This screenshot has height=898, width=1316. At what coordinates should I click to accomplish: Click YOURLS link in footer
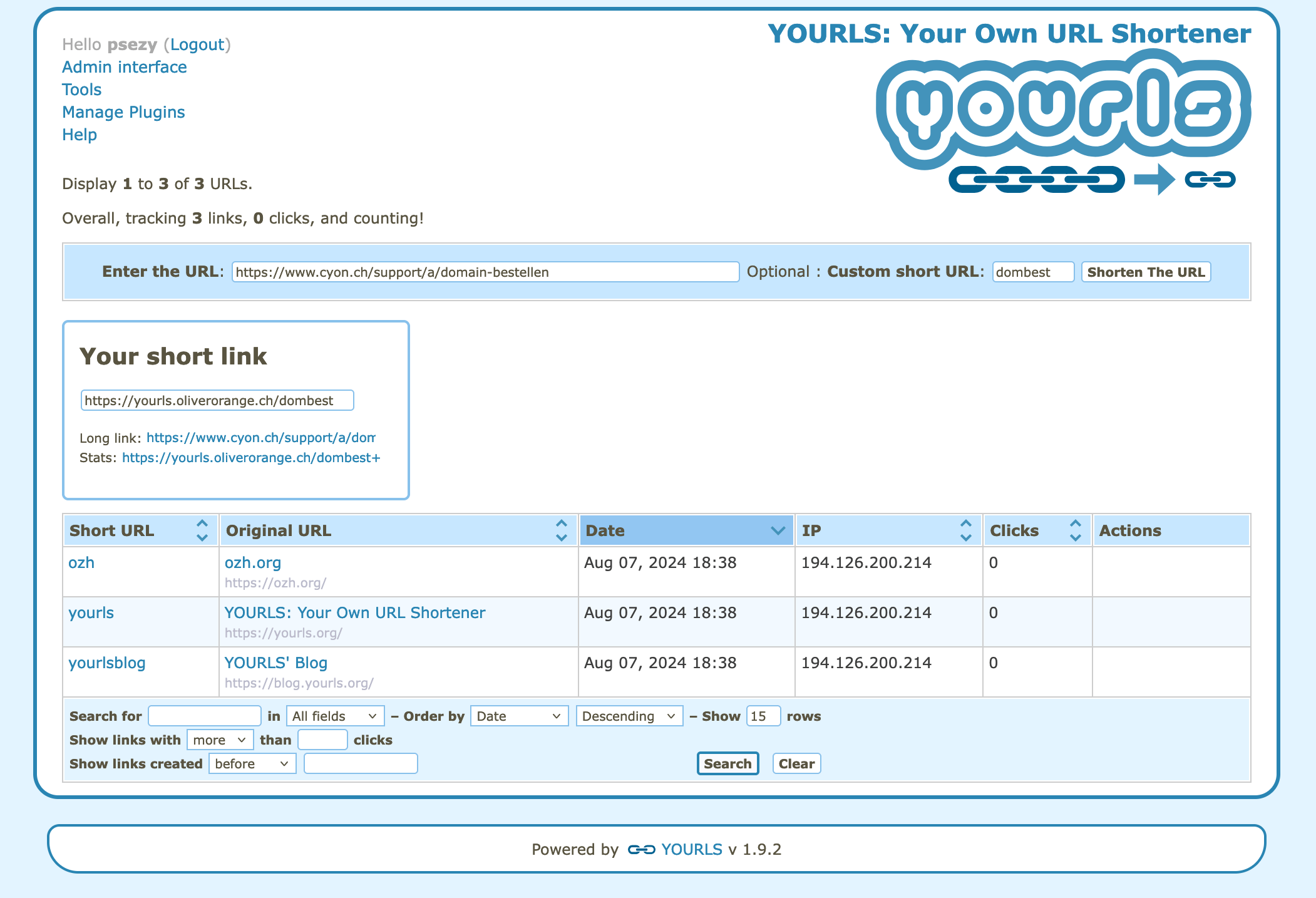(692, 850)
